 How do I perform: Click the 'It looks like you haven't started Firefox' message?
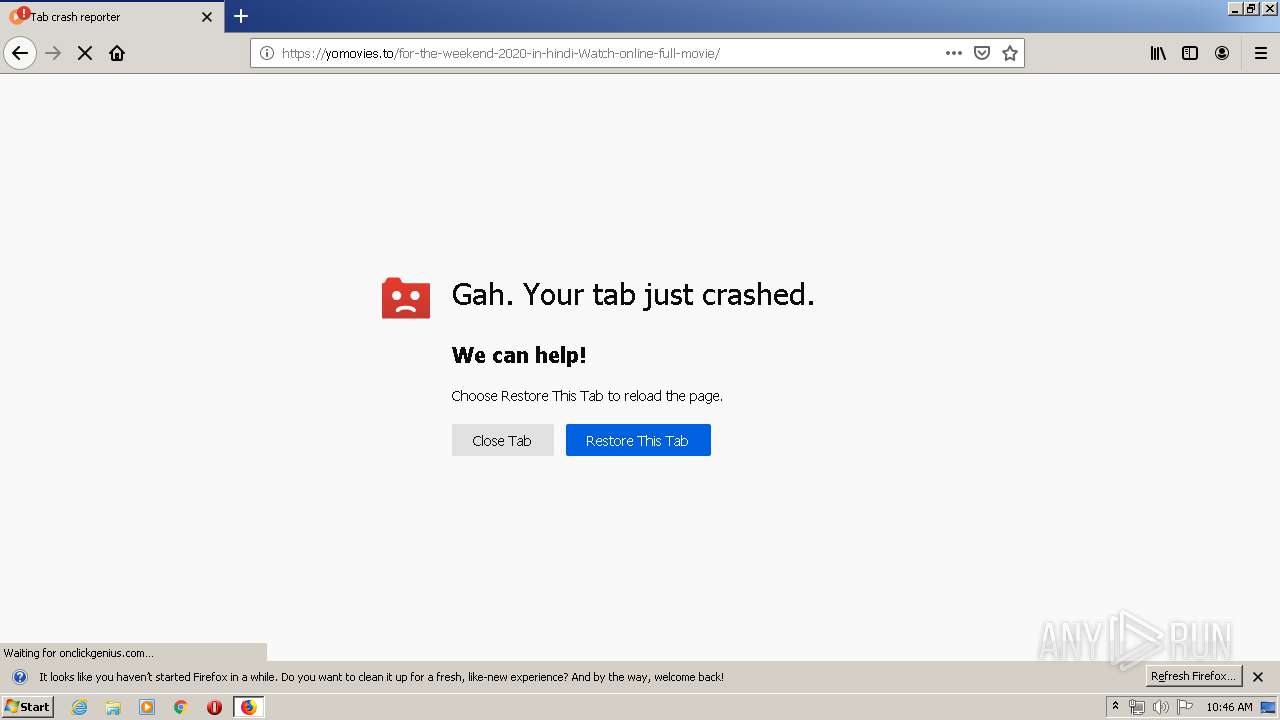pyautogui.click(x=381, y=677)
